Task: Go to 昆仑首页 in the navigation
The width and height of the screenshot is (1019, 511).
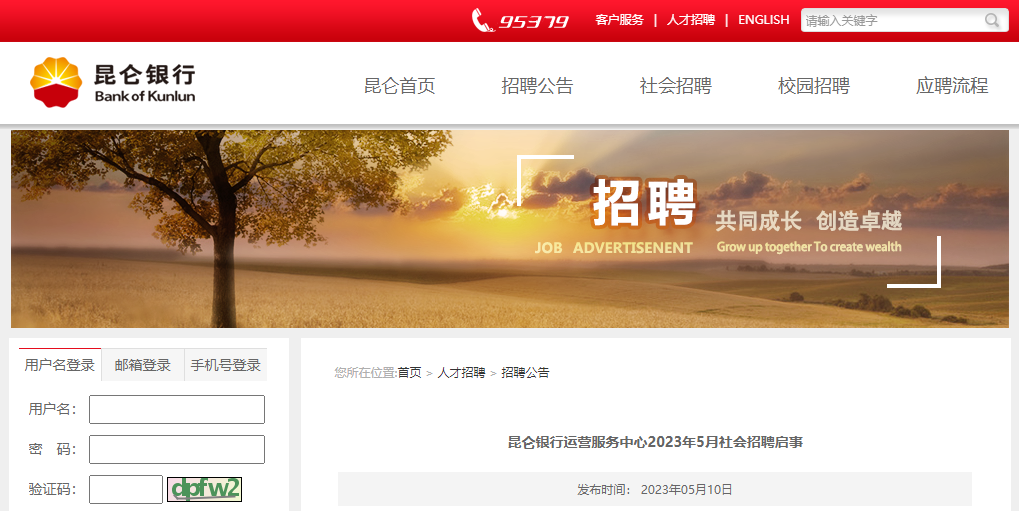Action: coord(400,86)
